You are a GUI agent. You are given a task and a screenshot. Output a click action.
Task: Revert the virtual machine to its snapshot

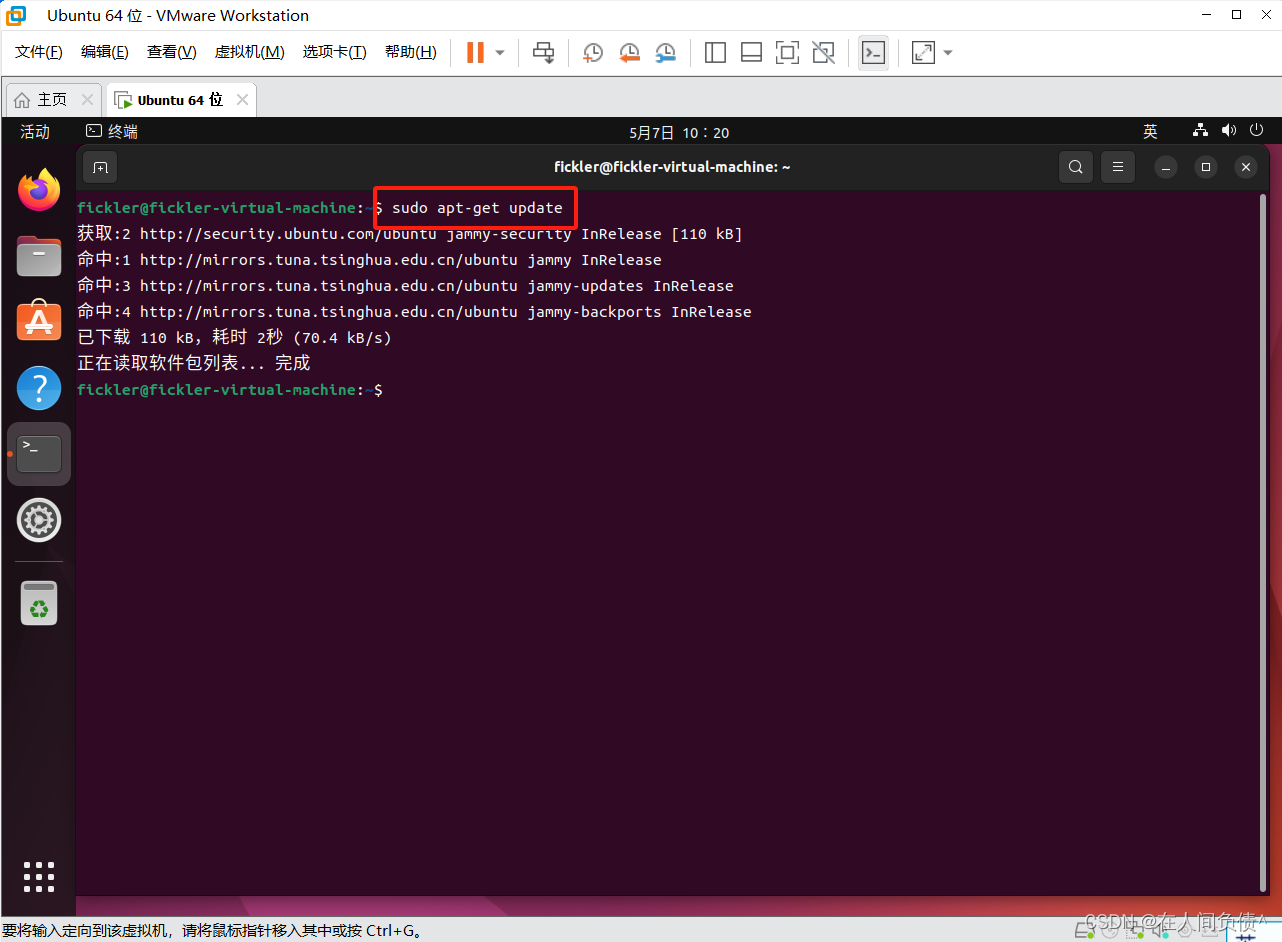629,52
